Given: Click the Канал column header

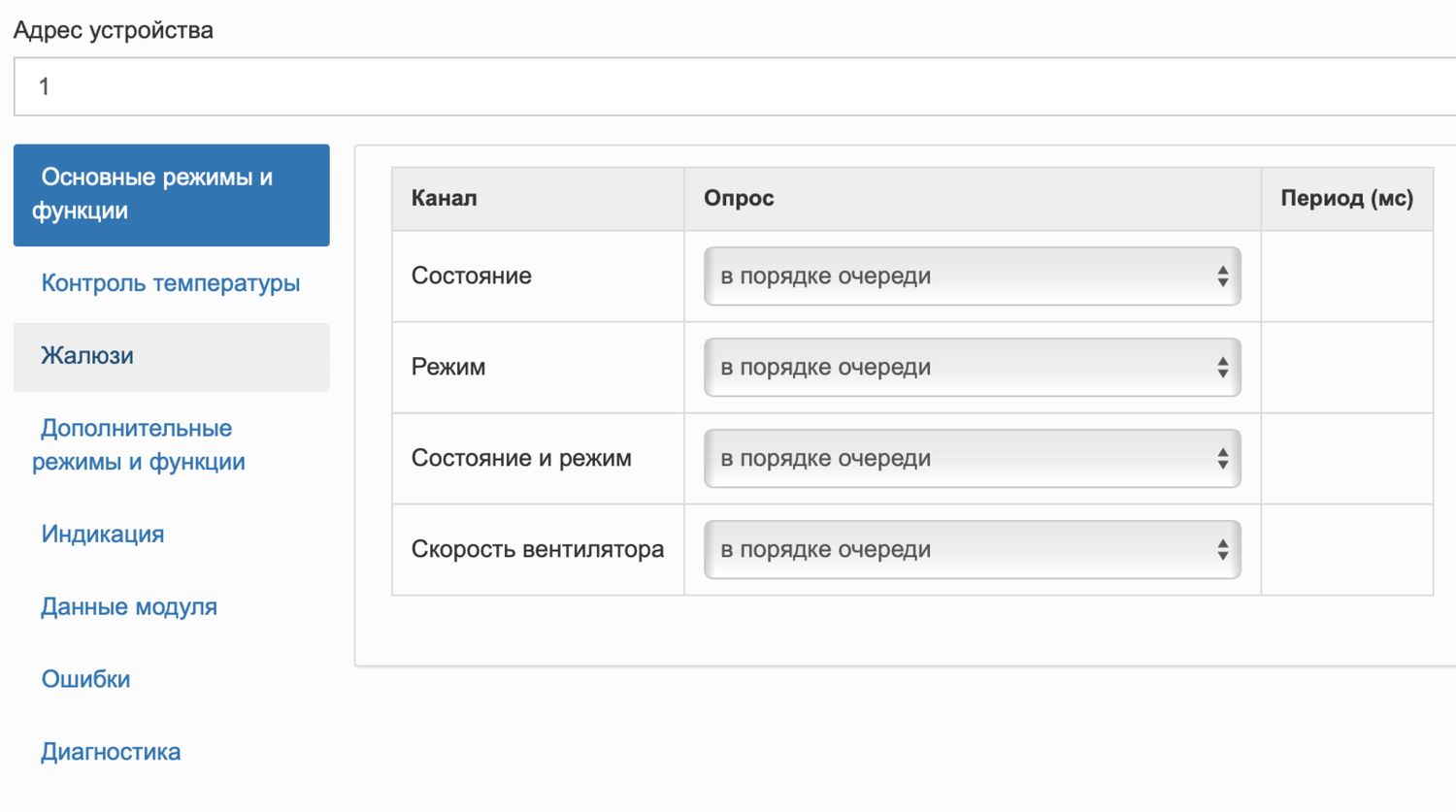Looking at the screenshot, I should pos(445,198).
